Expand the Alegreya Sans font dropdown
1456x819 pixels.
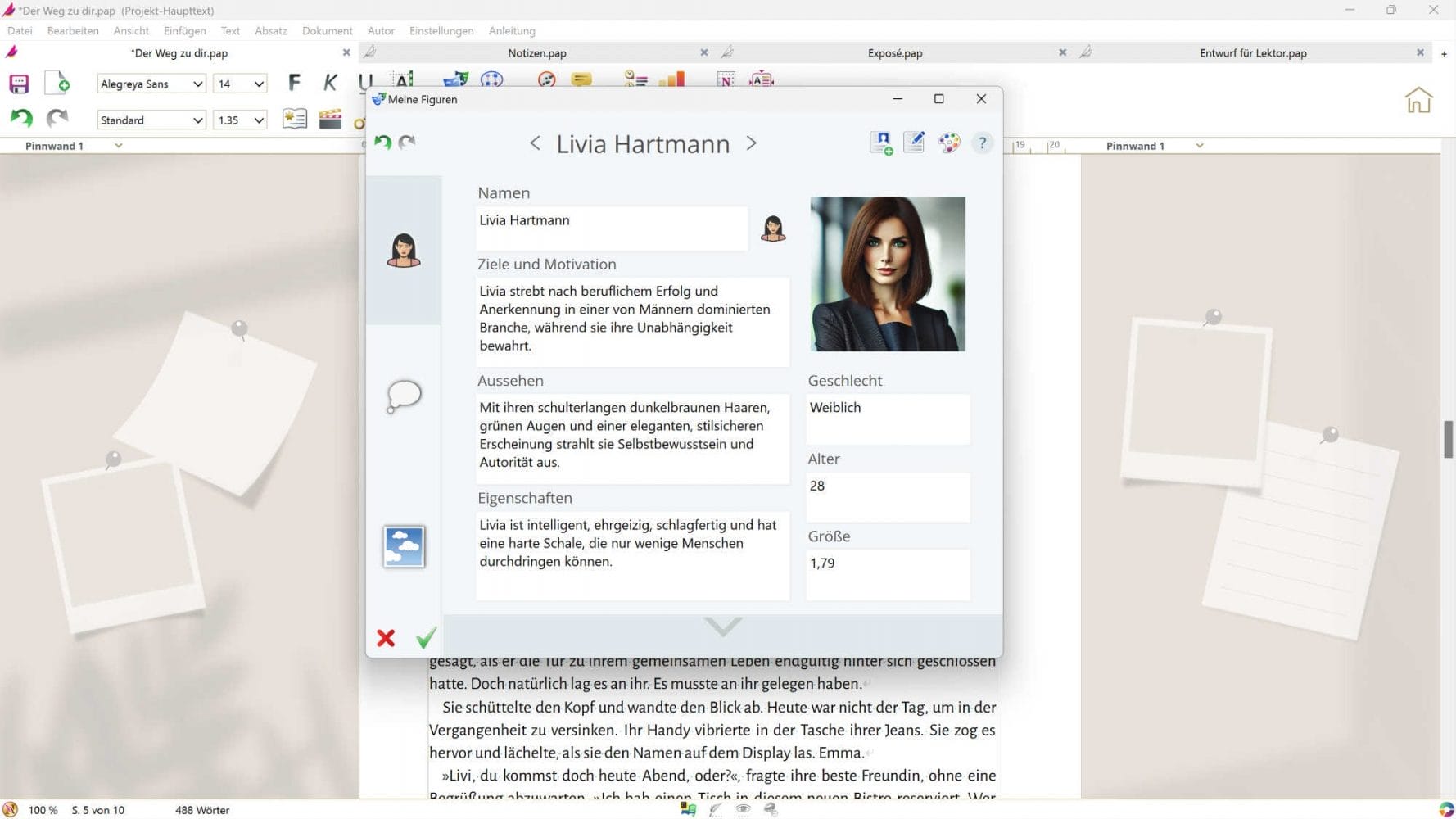click(x=197, y=84)
